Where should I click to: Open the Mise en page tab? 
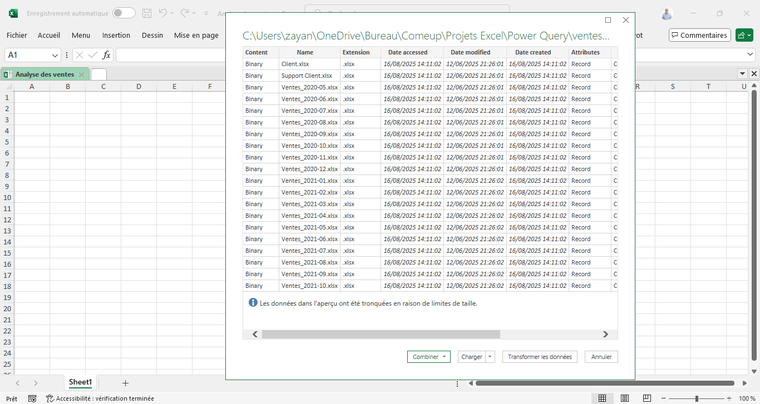click(196, 35)
